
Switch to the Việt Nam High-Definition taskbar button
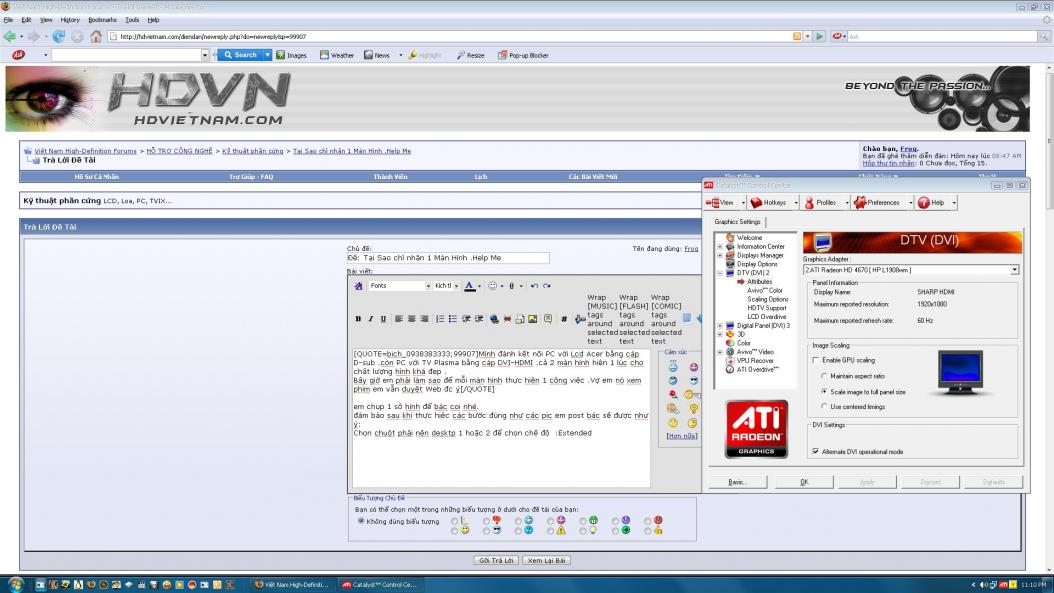292,585
